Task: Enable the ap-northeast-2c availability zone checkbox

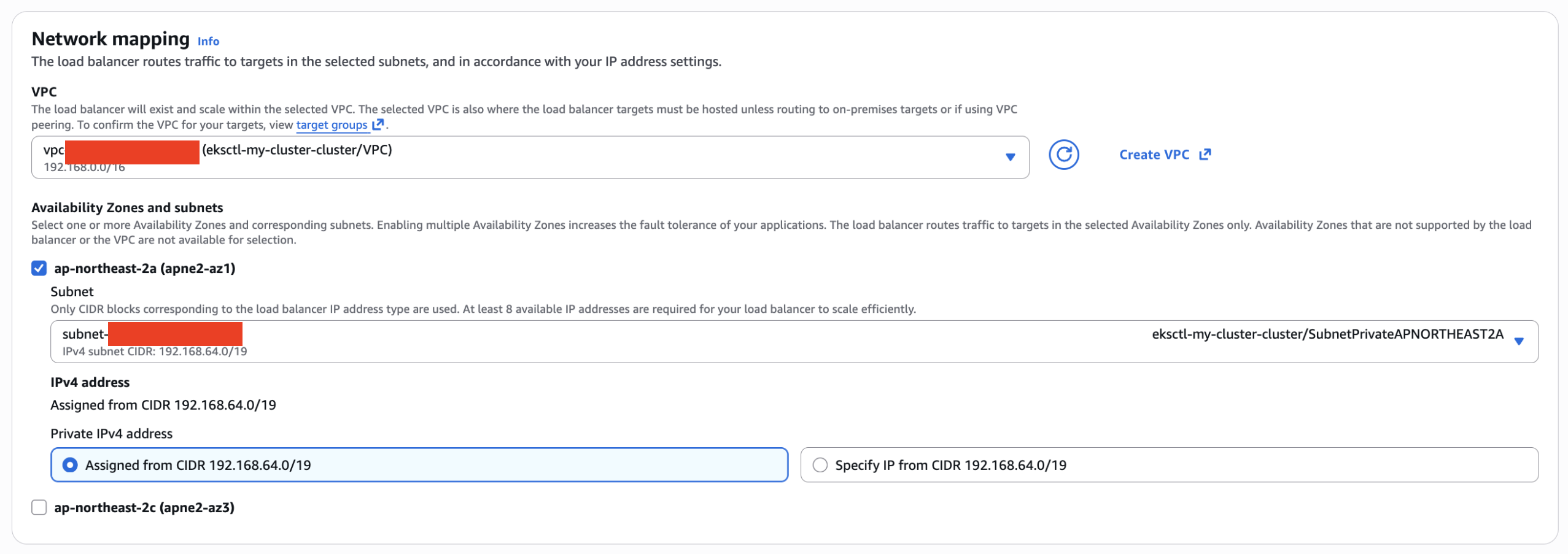Action: 39,508
